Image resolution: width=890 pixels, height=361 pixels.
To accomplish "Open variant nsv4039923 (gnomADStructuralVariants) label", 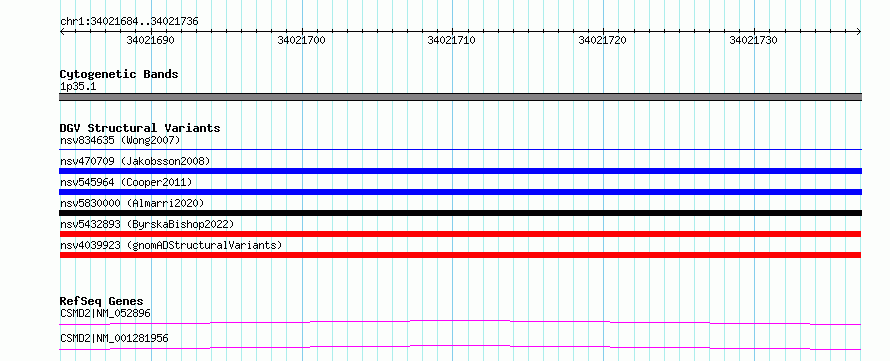I will [171, 245].
